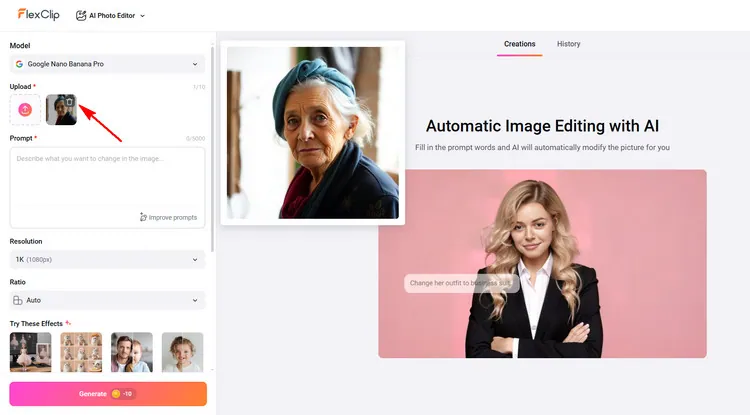Click the Google G model icon
The height and width of the screenshot is (415, 750).
pyautogui.click(x=19, y=64)
